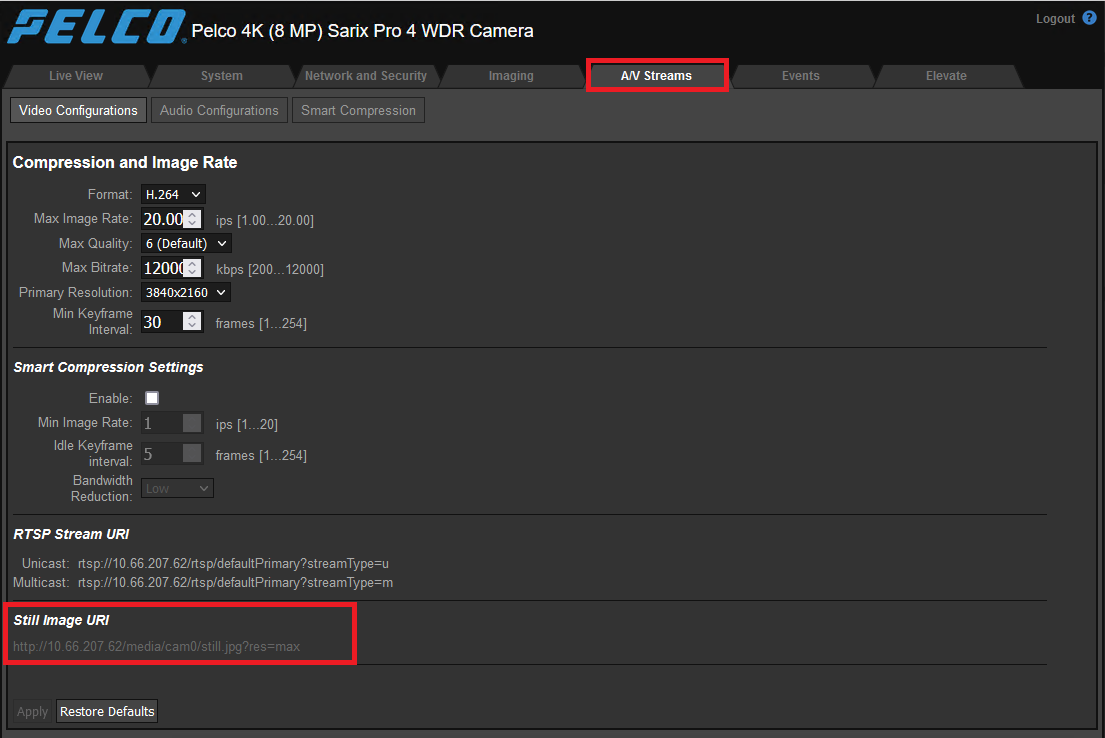Open the Events tab
This screenshot has width=1105, height=738.
tap(801, 75)
